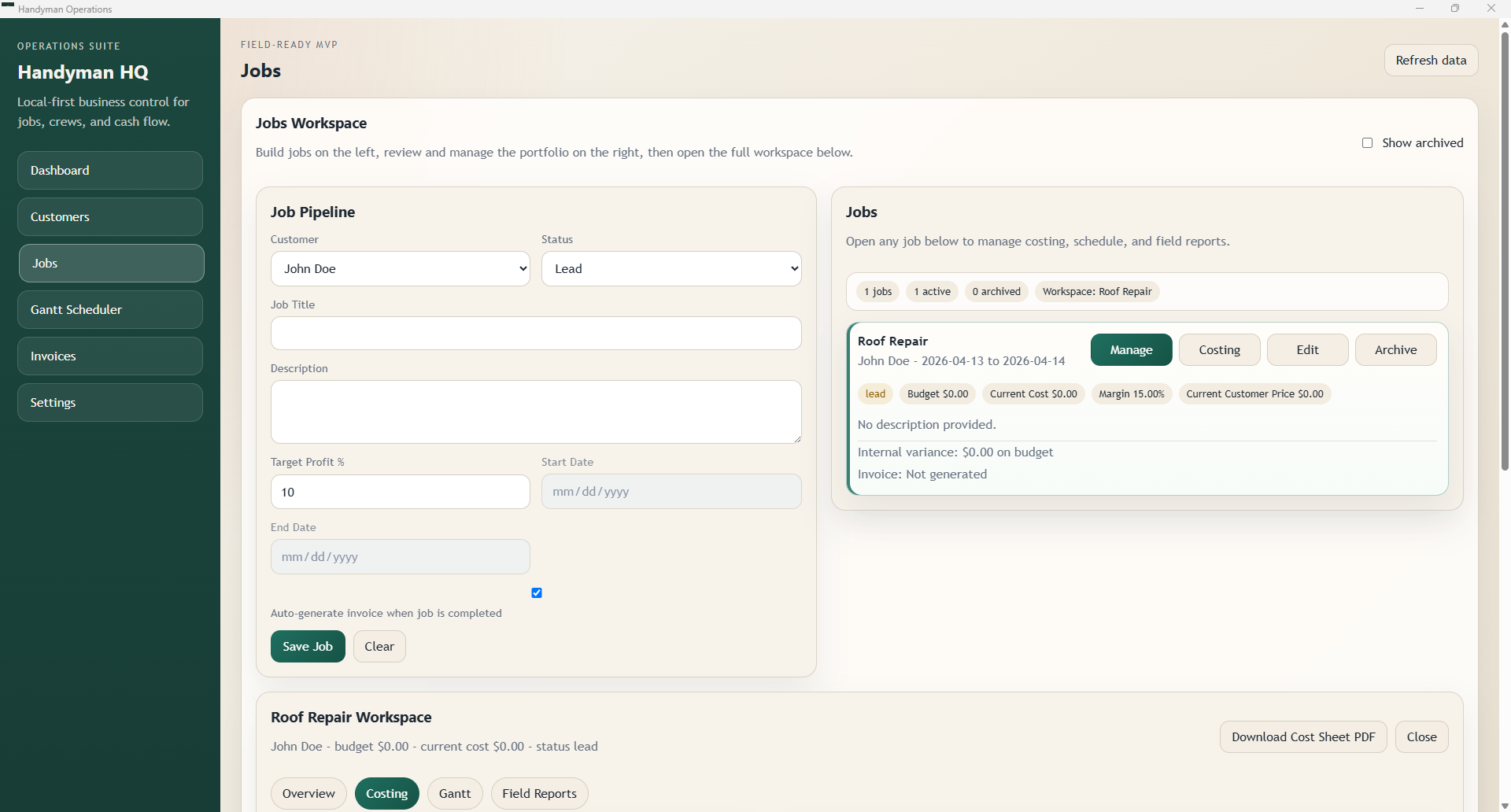Click the 'Budget $0.00' chip
Viewport: 1511px width, 812px height.
(x=937, y=394)
